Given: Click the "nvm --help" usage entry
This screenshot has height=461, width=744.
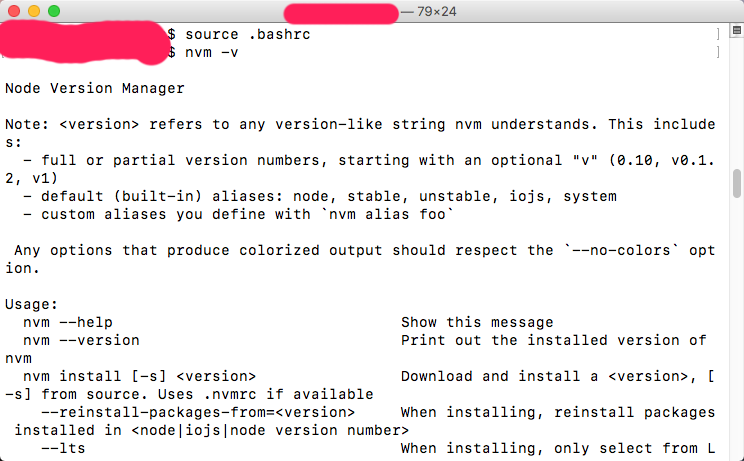Looking at the screenshot, I should pos(68,322).
